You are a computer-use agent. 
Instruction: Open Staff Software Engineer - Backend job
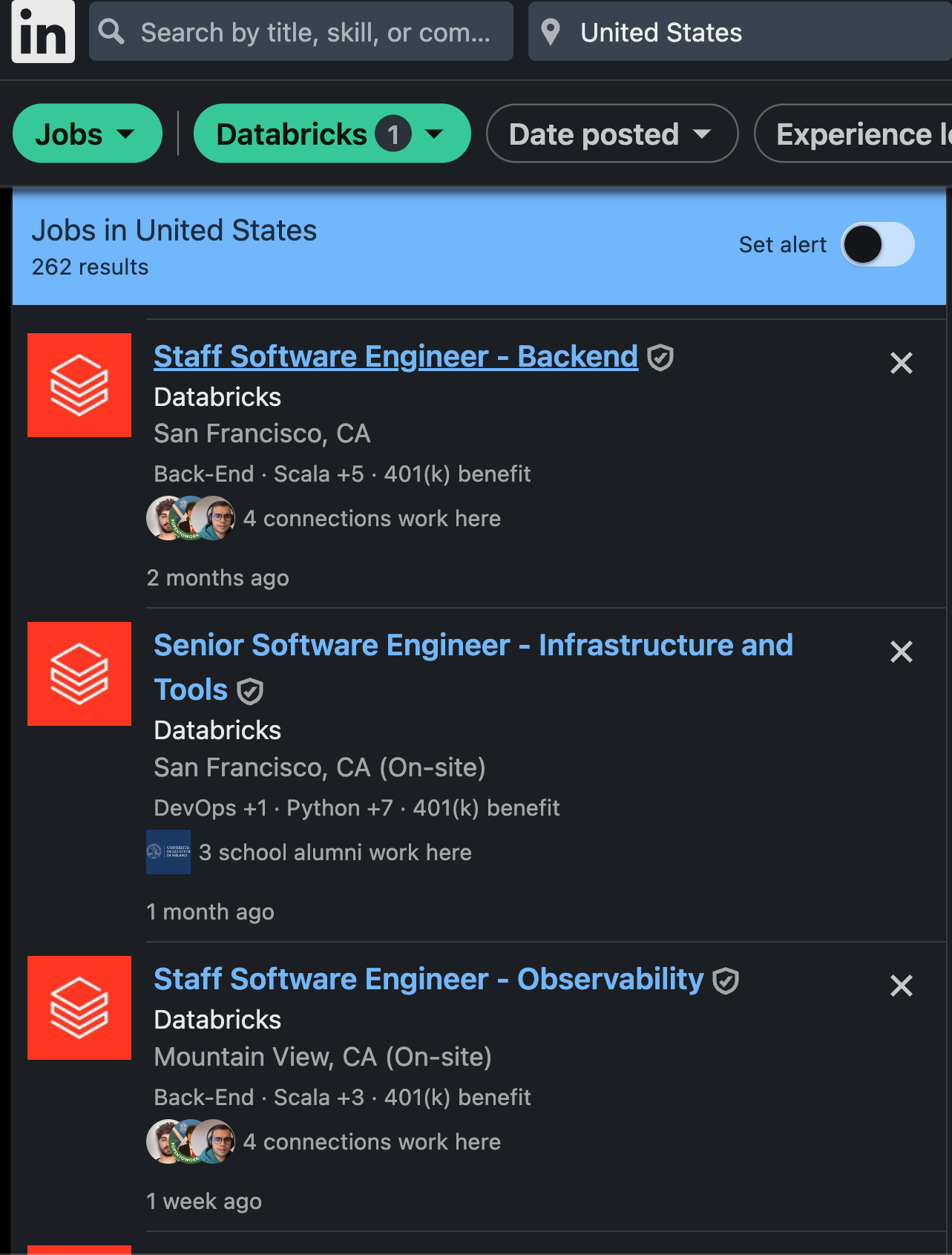pos(395,356)
